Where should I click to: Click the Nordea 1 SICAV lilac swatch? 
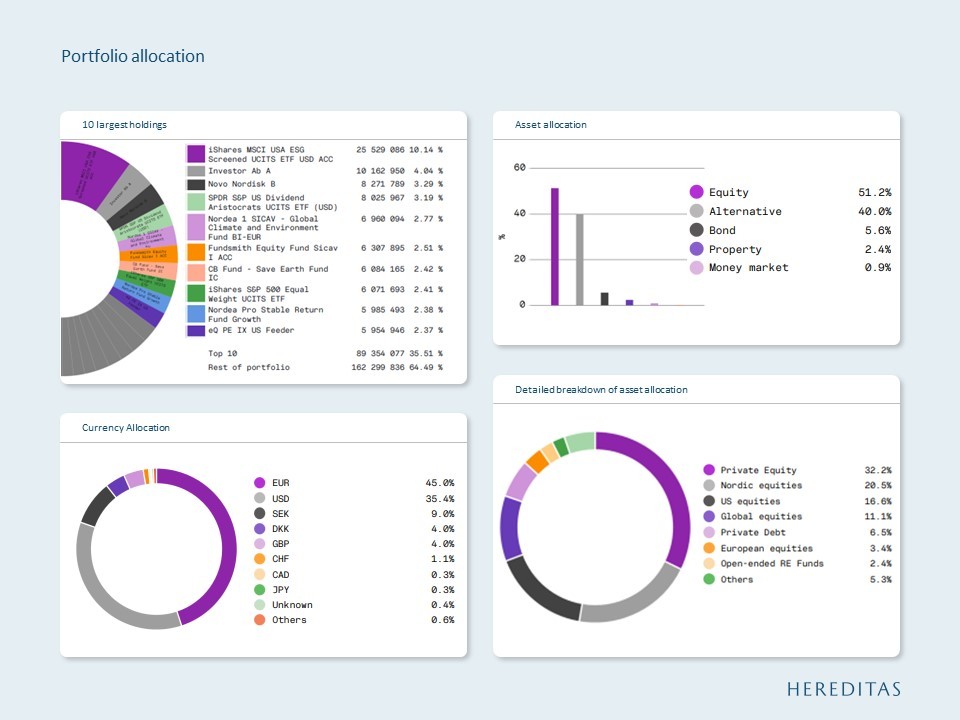click(x=196, y=227)
